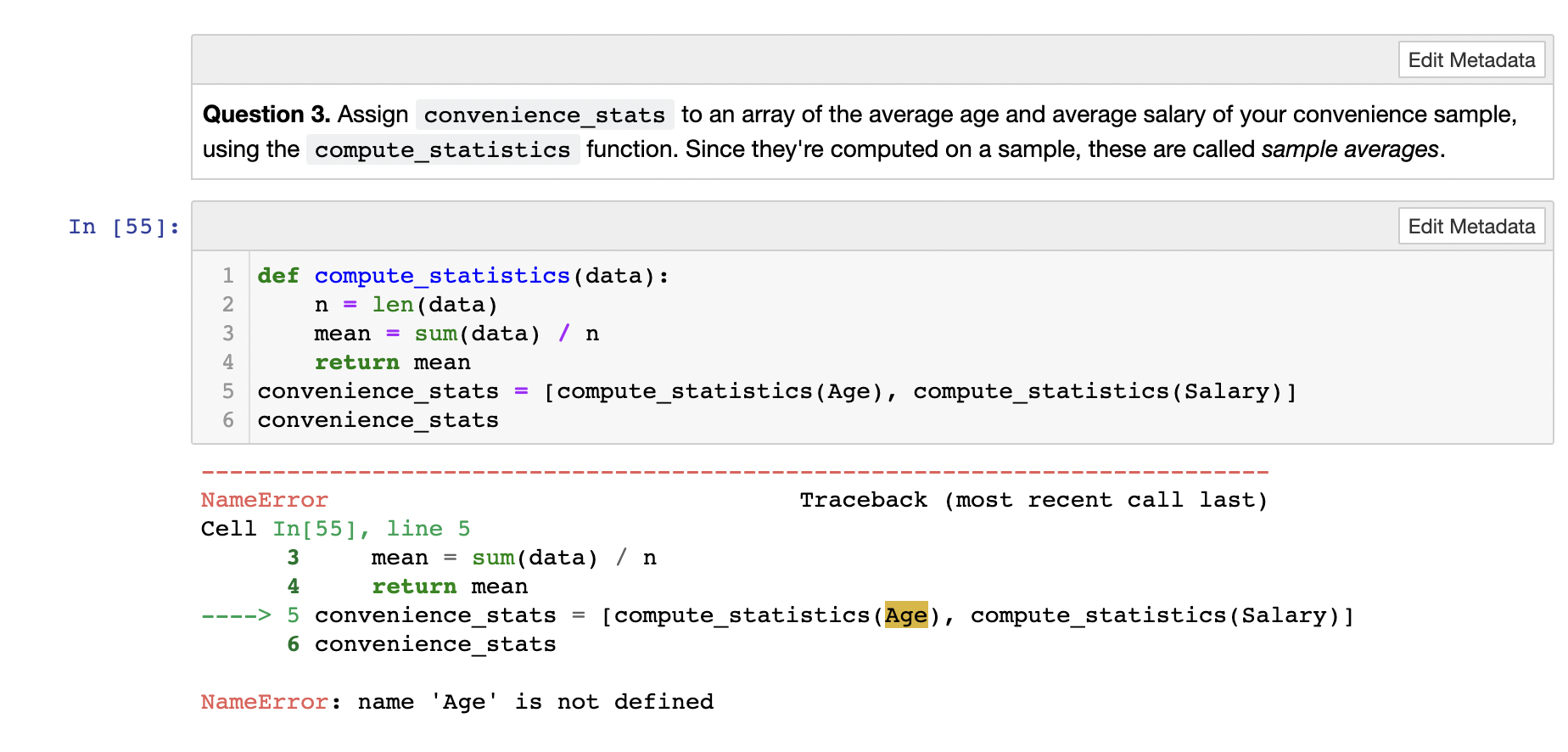Click the highlighted 'Age' in the traceback
The width and height of the screenshot is (1568, 752).
point(906,615)
